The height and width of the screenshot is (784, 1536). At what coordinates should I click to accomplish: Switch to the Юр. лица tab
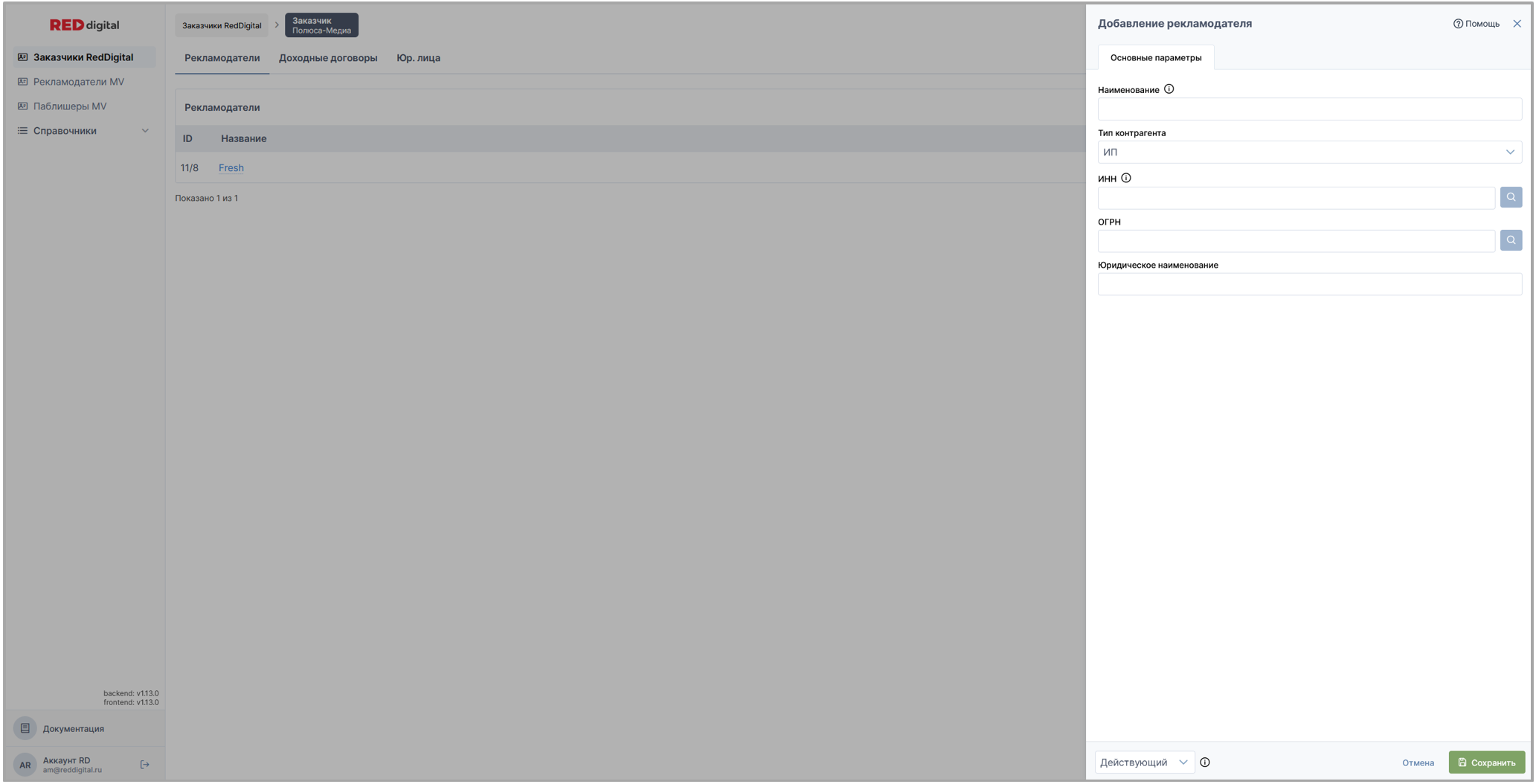pos(418,58)
